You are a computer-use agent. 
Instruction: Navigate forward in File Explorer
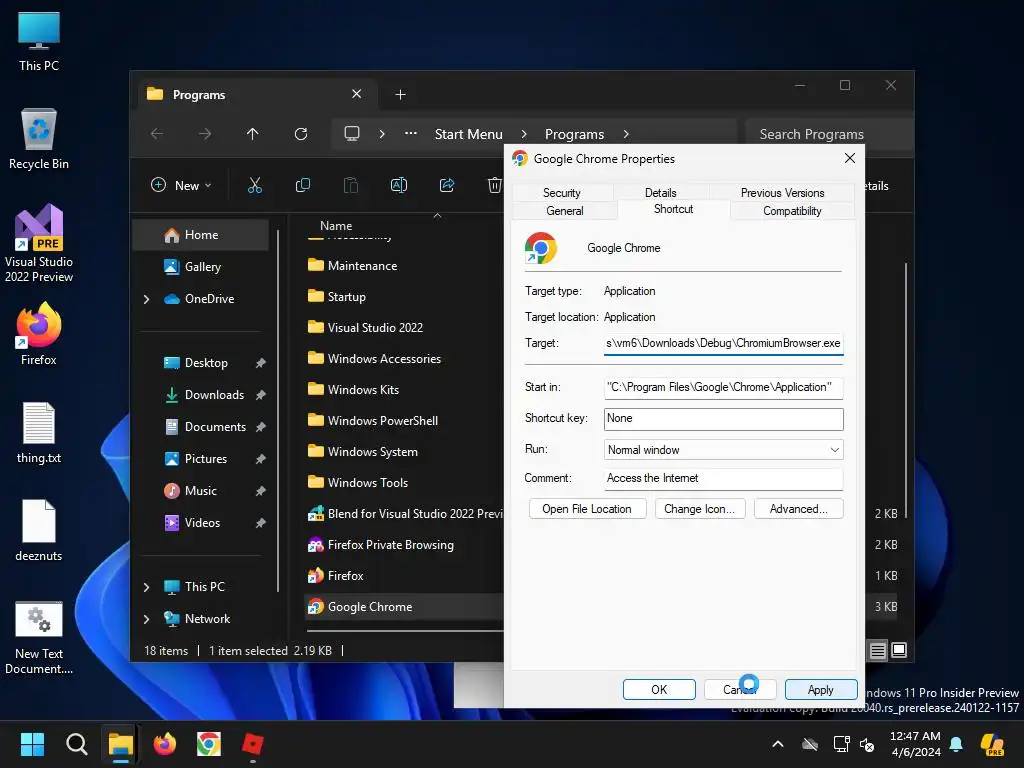205,134
